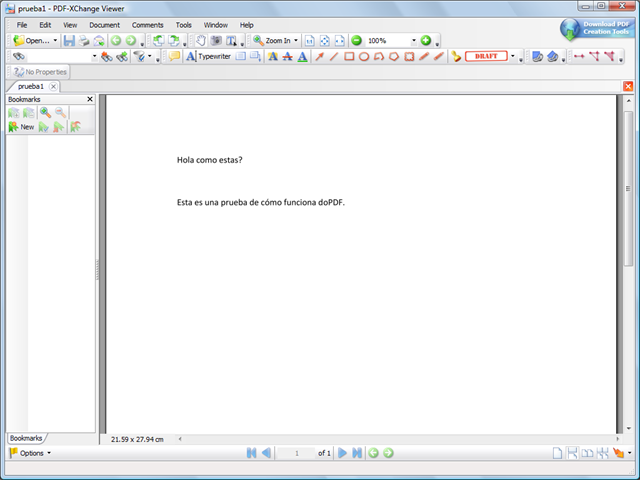640x480 pixels.
Task: Rotate page counter-clockwise icon
Action: pos(158,40)
